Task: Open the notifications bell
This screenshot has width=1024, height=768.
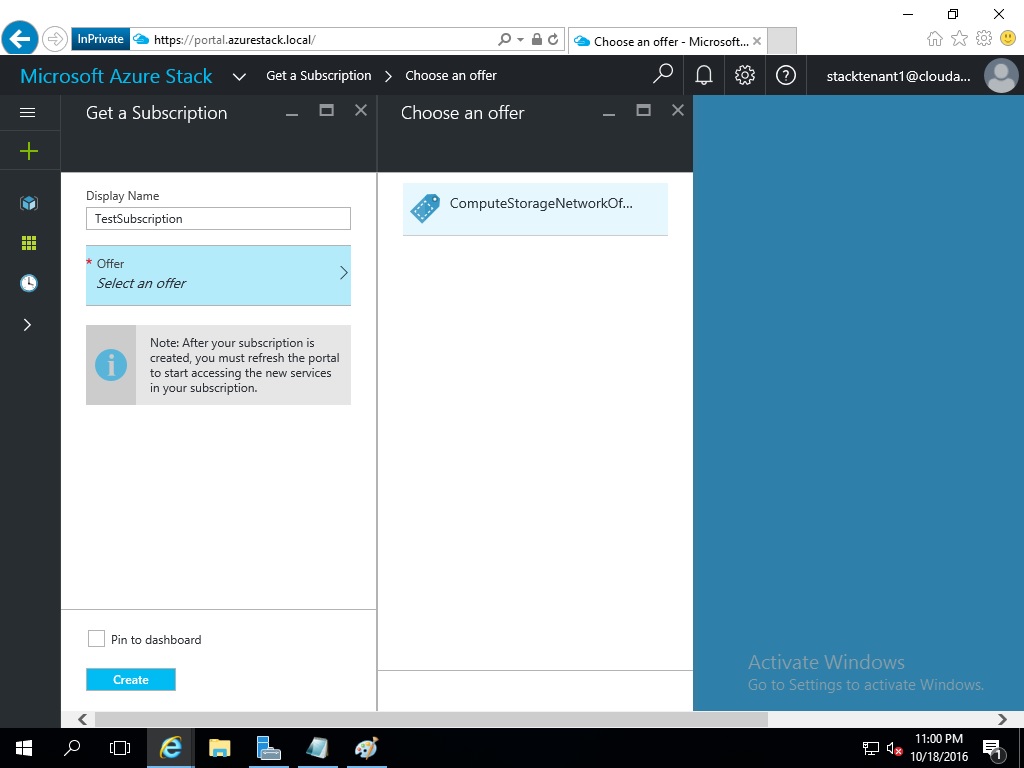Action: pos(703,75)
